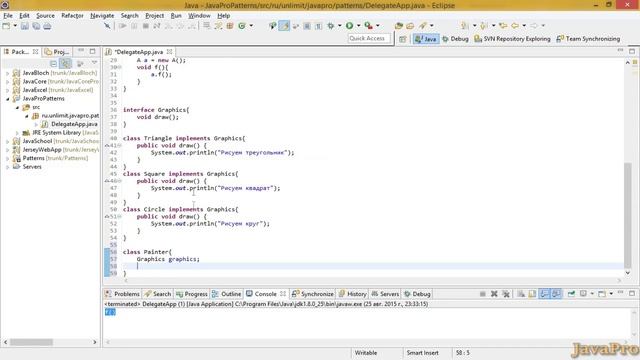Open External Tools dropdown arrow
640x360 pixels.
pos(378,26)
